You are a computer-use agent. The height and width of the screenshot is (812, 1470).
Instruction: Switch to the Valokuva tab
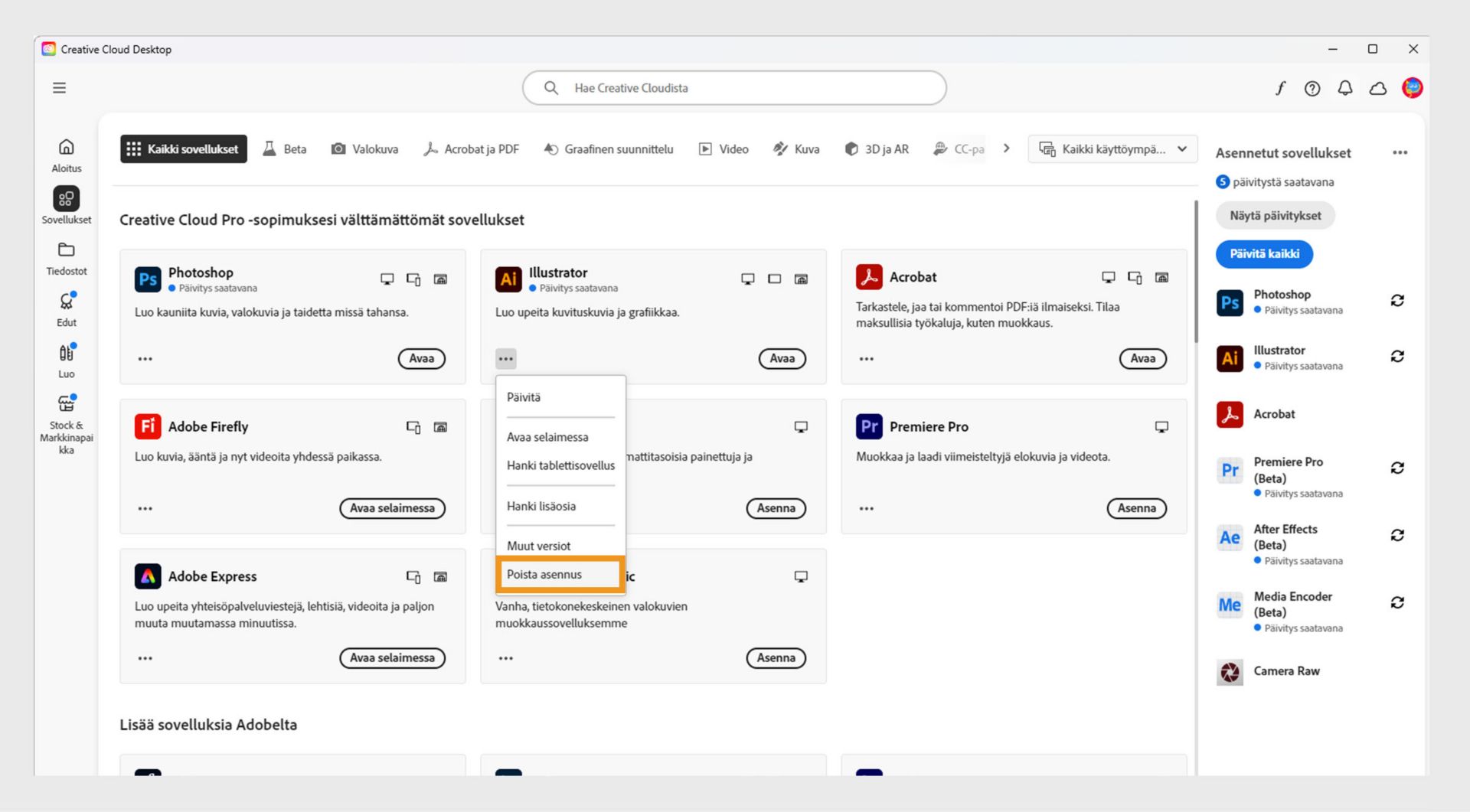coord(364,149)
